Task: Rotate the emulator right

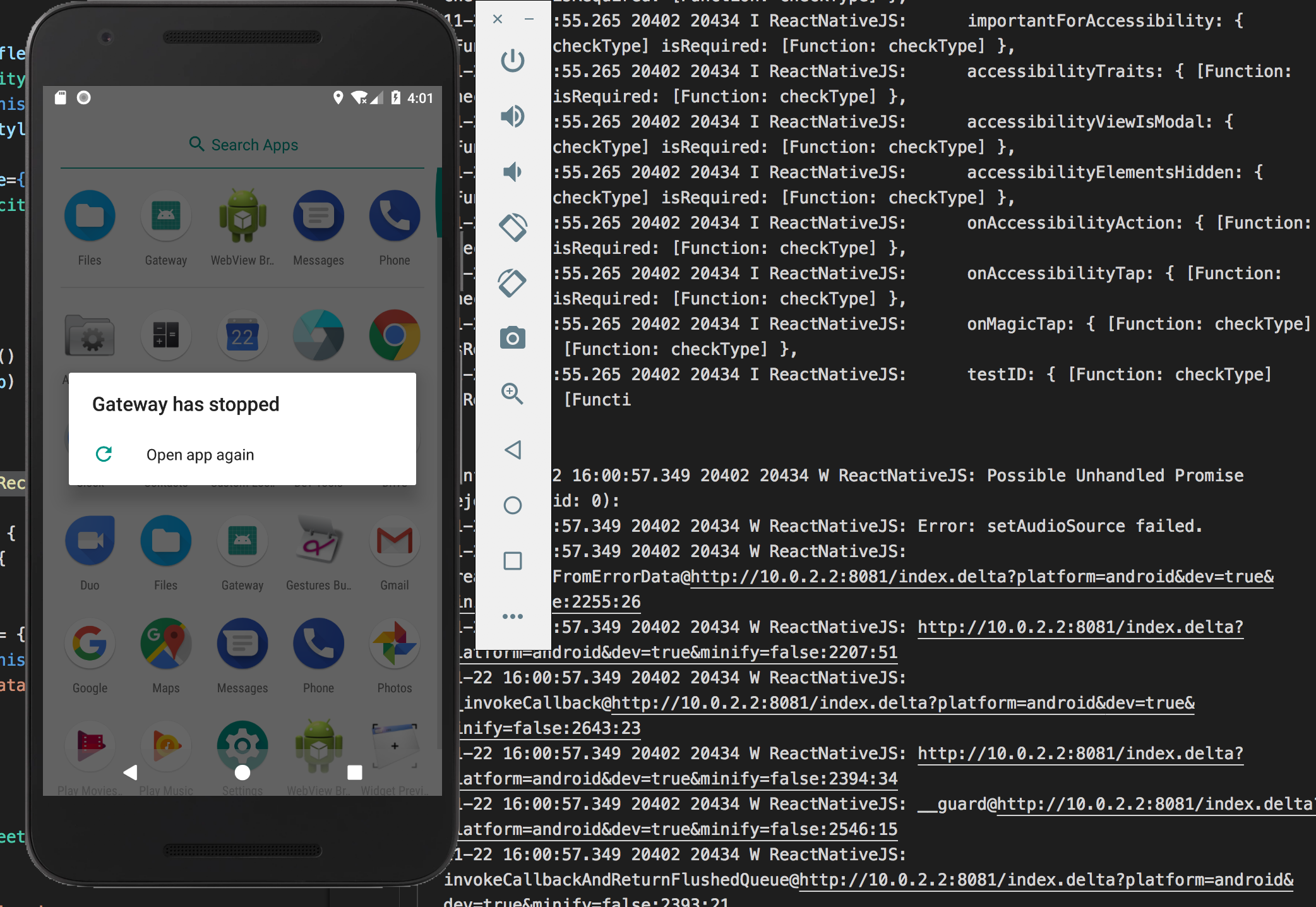Action: (512, 283)
